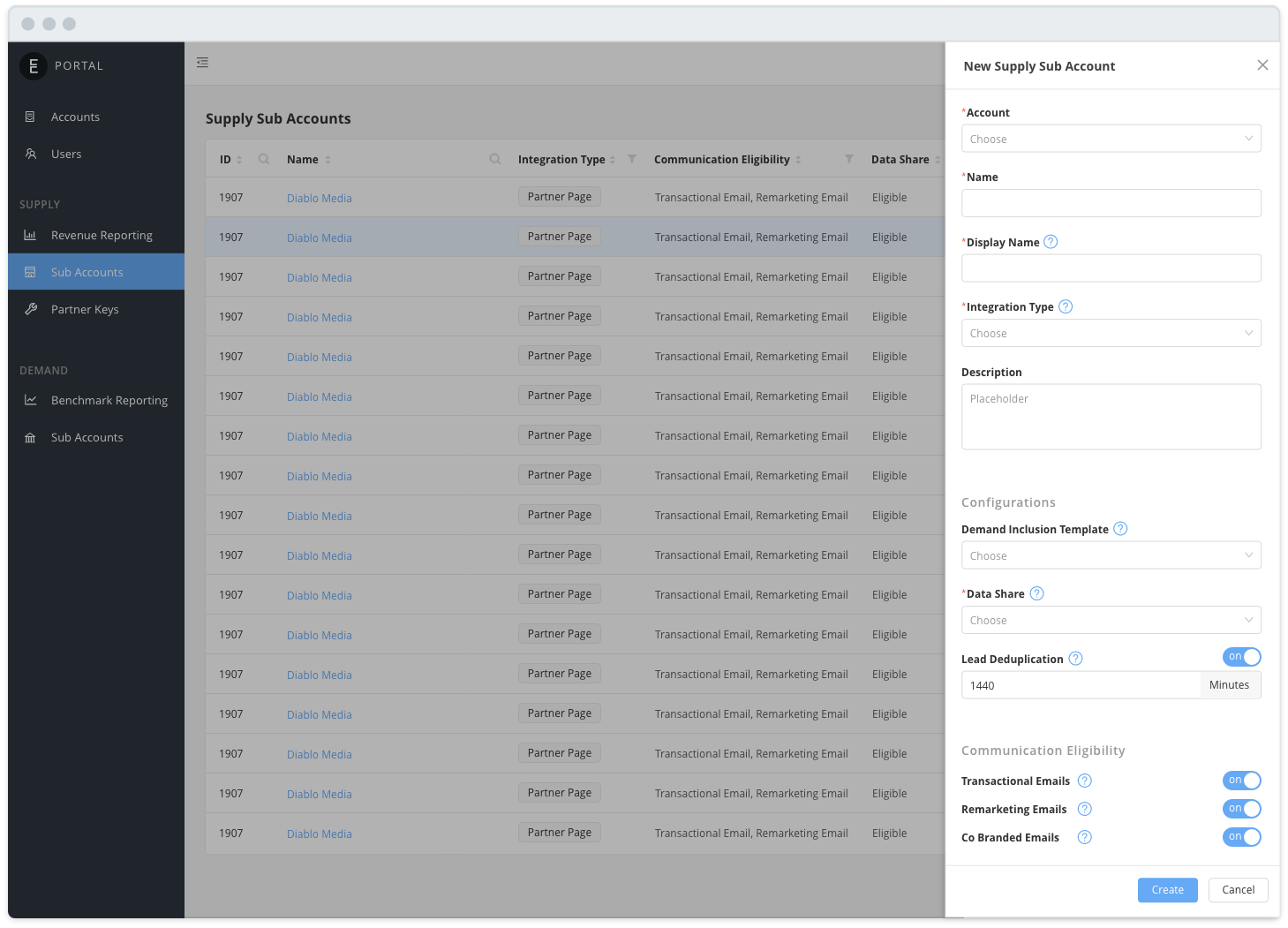Sort by Name column arrows
The image size is (1288, 928).
[328, 160]
